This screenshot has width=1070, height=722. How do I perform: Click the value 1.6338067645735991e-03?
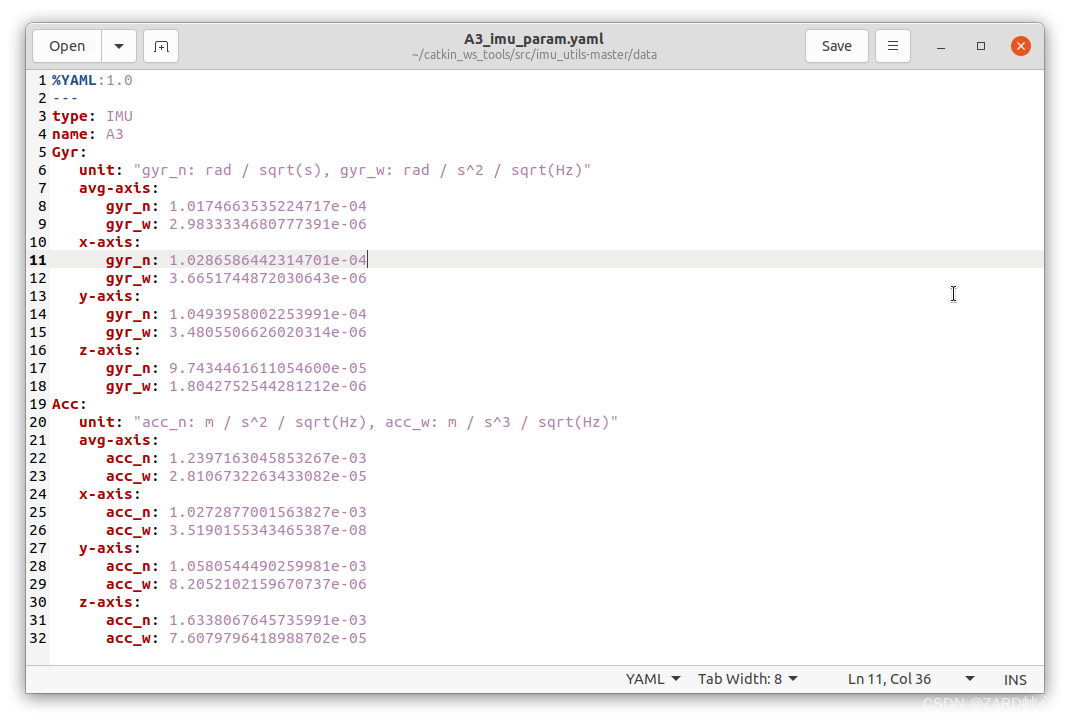(268, 620)
